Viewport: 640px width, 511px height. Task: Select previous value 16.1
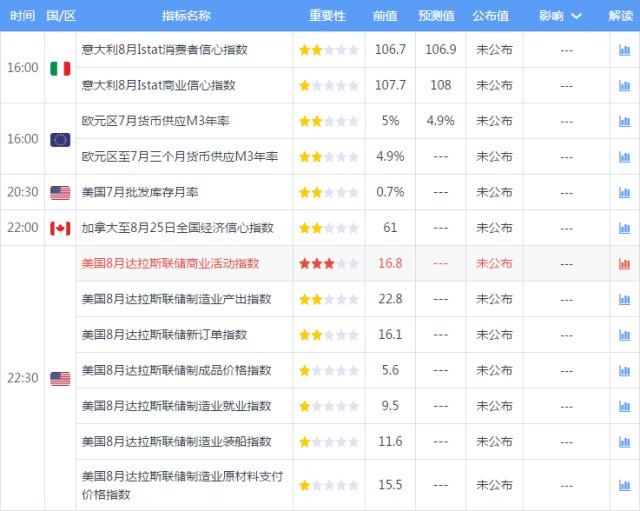coord(390,335)
